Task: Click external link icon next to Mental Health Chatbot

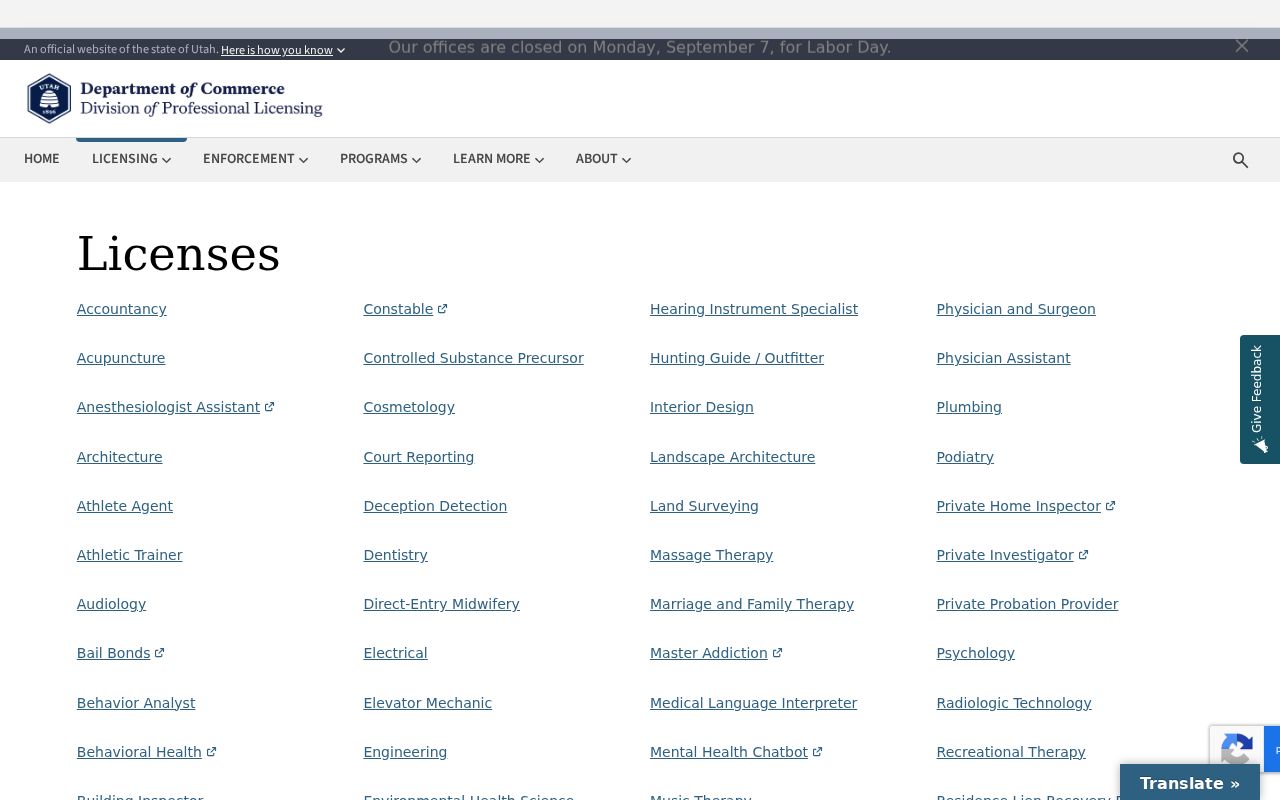Action: tap(817, 752)
